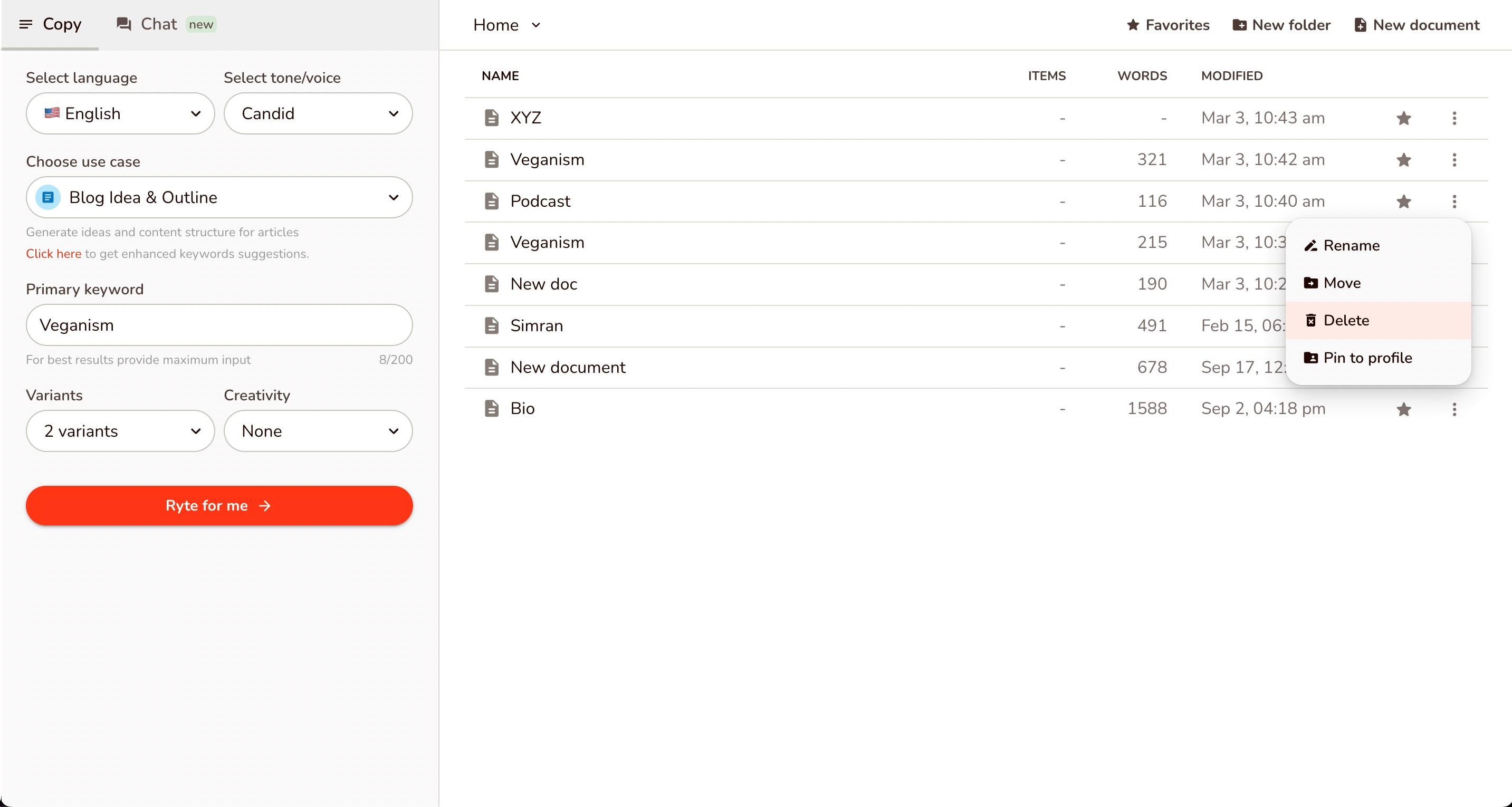Screen dimensions: 1512x807
Task: Switch to the Chat tab
Action: pos(166,24)
